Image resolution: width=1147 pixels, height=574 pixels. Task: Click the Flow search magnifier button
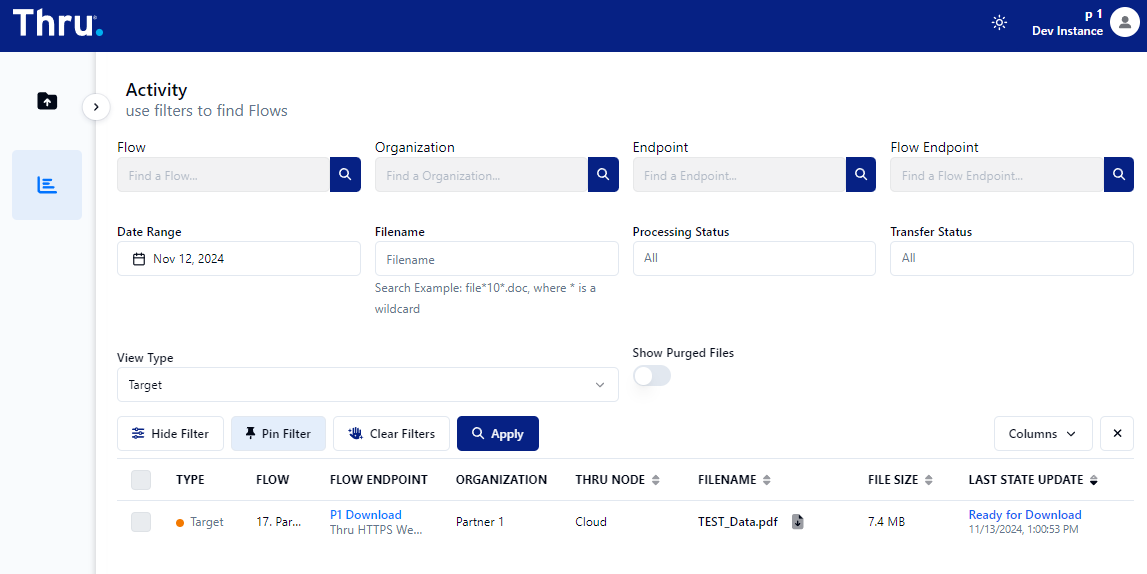(x=344, y=175)
